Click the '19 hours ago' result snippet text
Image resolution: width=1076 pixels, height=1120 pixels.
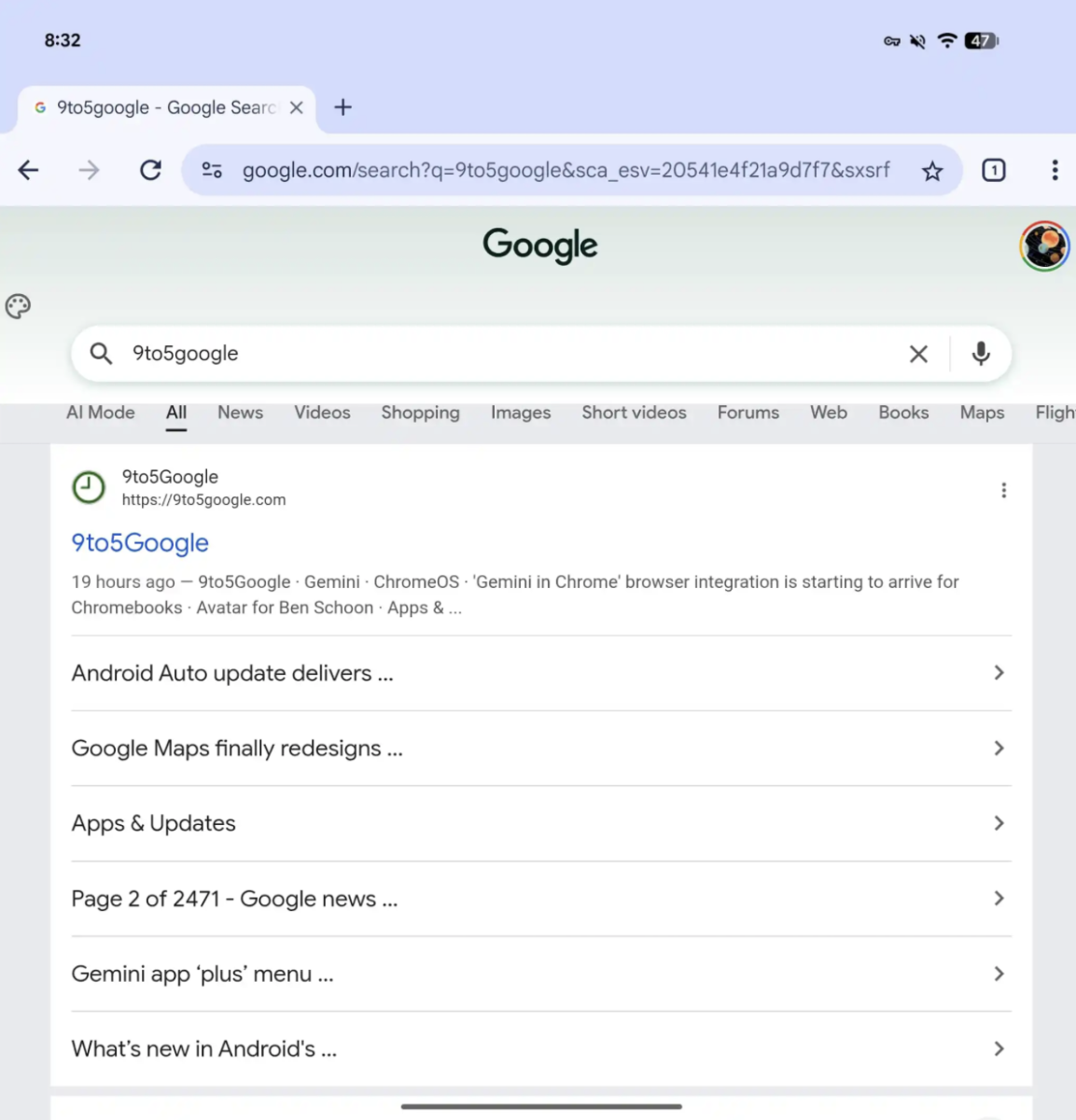(x=515, y=595)
